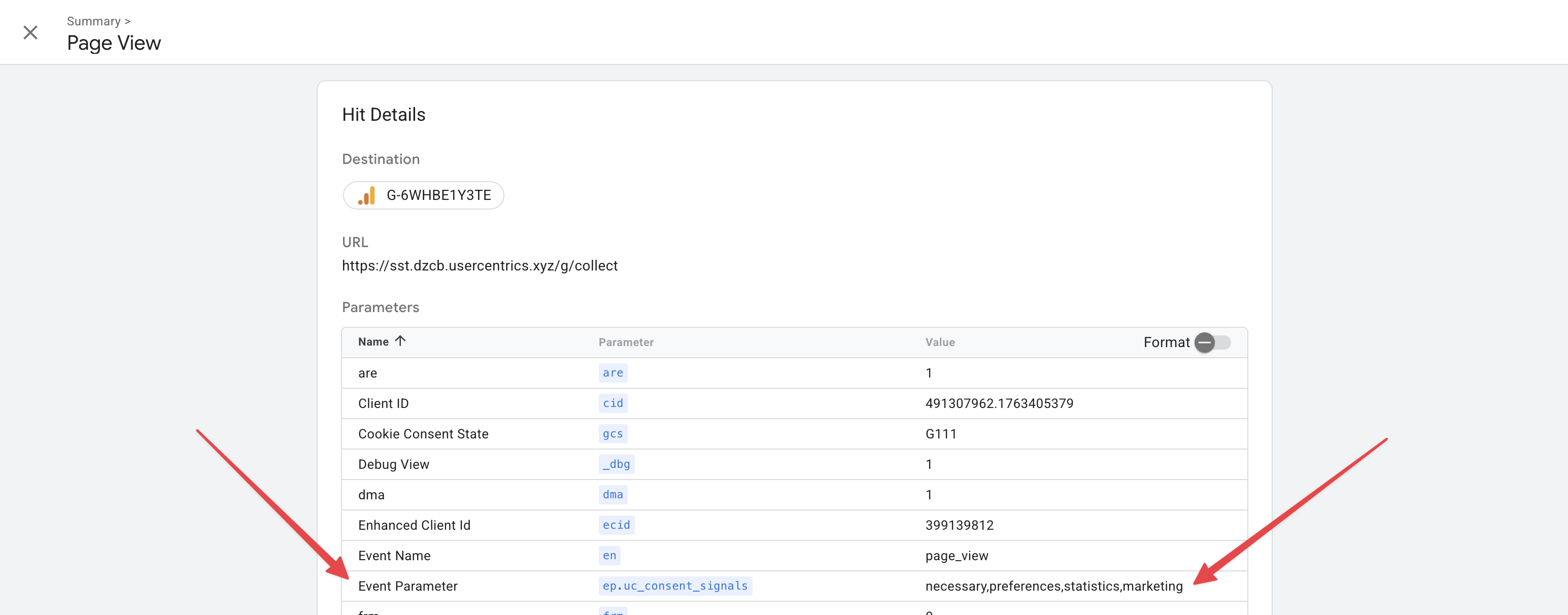Sort the table by the Name column
Image resolution: width=1568 pixels, height=615 pixels.
coord(372,341)
